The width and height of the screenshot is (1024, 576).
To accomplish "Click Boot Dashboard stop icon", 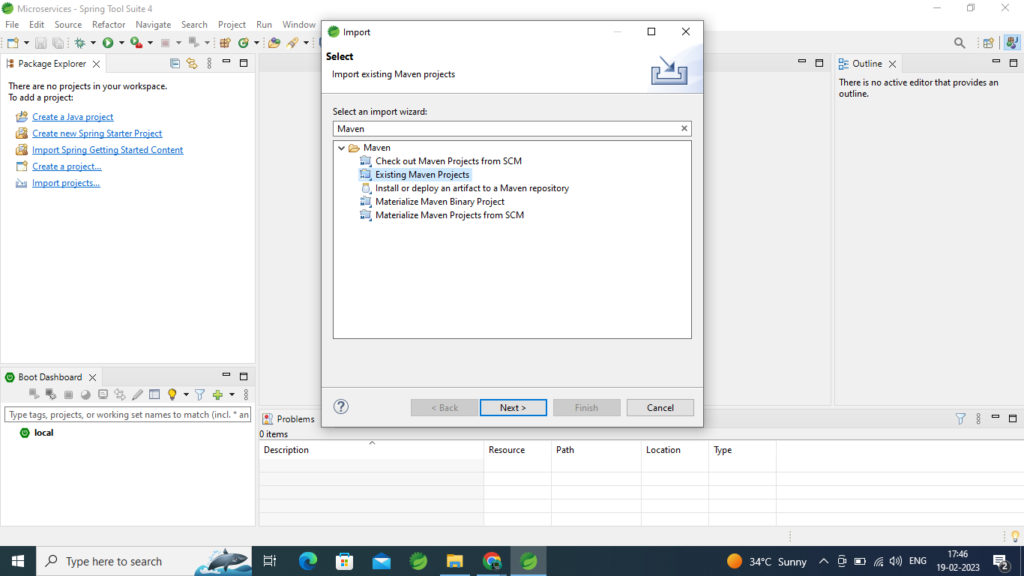I will (68, 394).
